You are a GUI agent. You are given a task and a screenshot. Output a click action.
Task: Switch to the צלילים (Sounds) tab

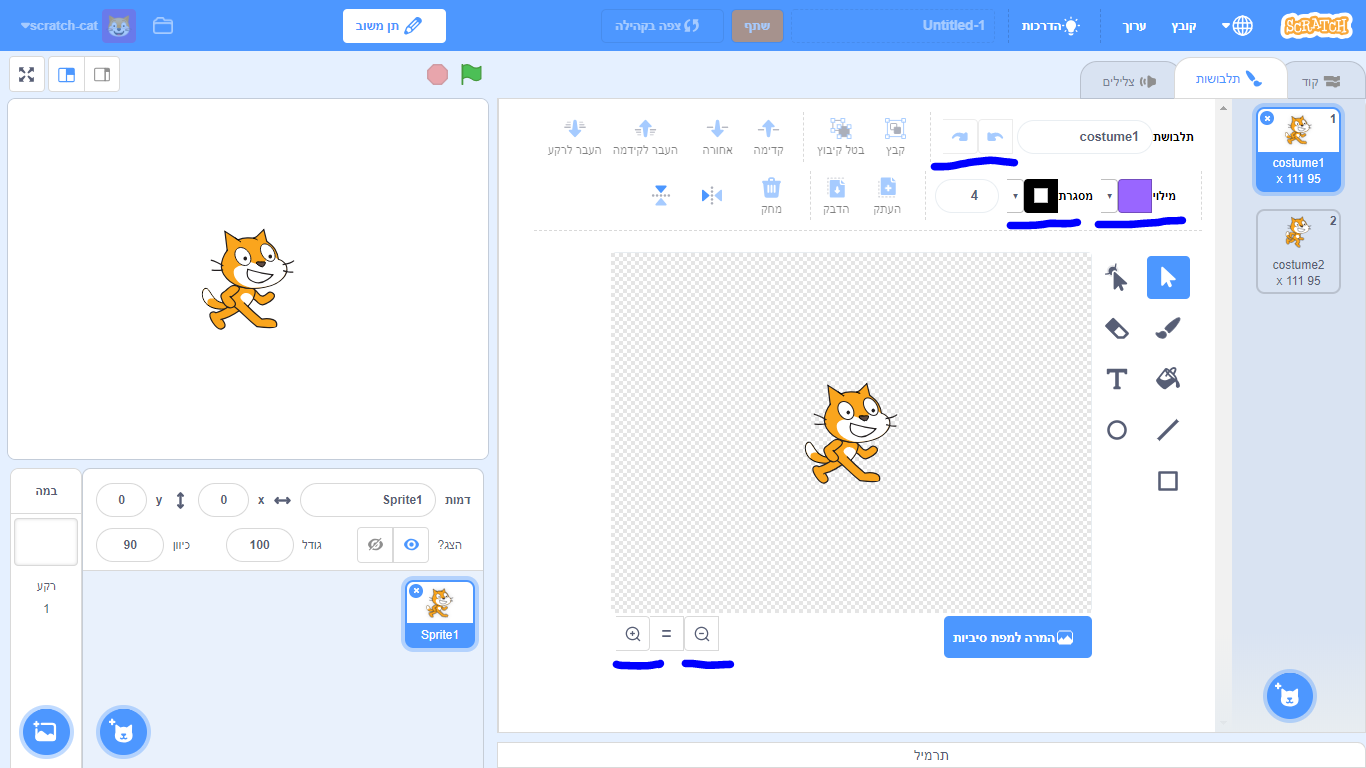pyautogui.click(x=1125, y=79)
